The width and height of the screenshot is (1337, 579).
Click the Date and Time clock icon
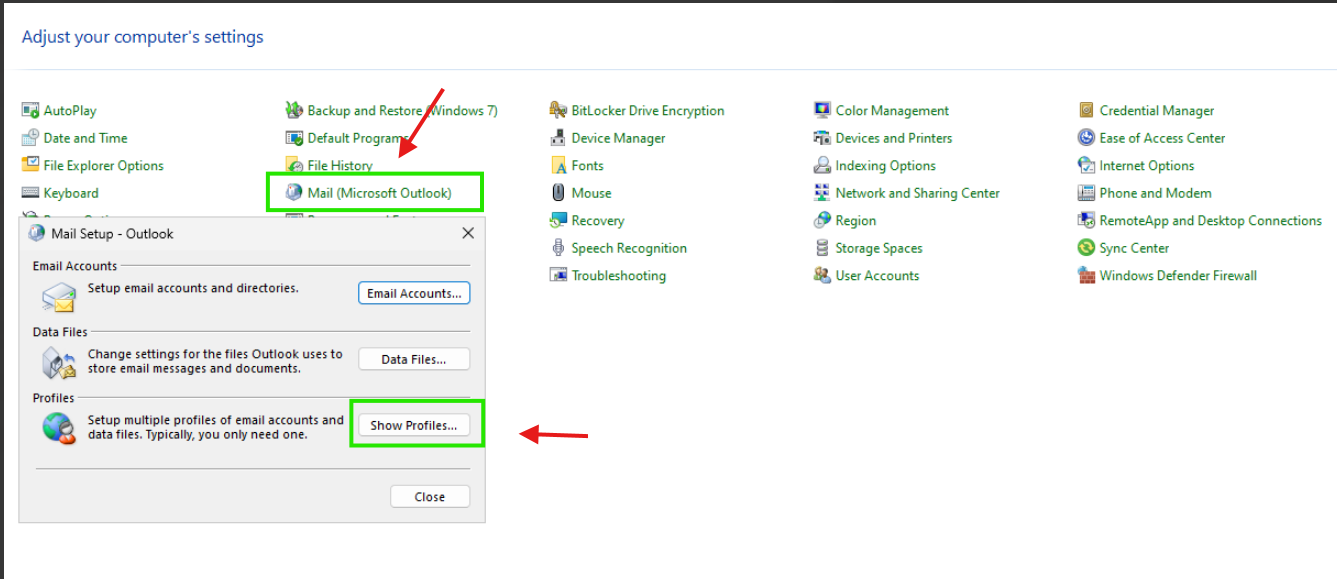[30, 138]
